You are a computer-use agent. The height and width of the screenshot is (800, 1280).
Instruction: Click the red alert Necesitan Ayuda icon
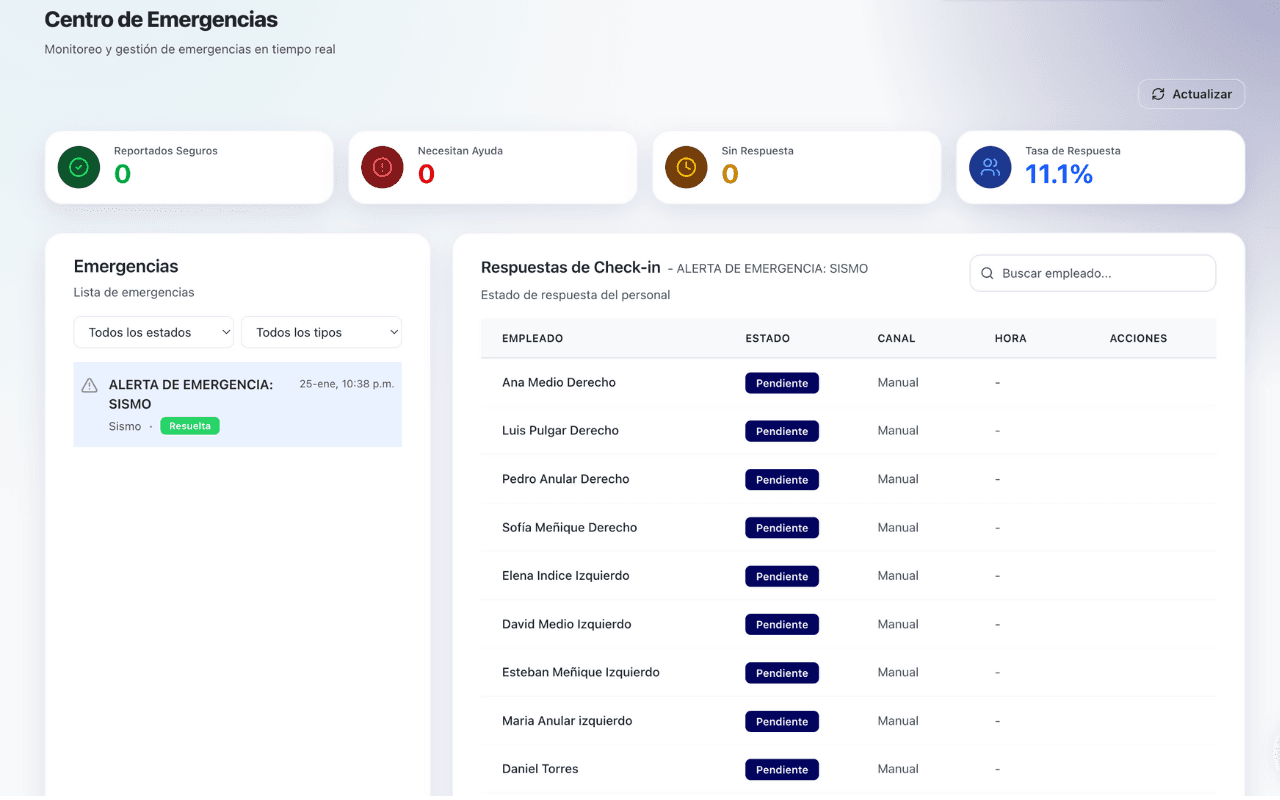(x=382, y=167)
